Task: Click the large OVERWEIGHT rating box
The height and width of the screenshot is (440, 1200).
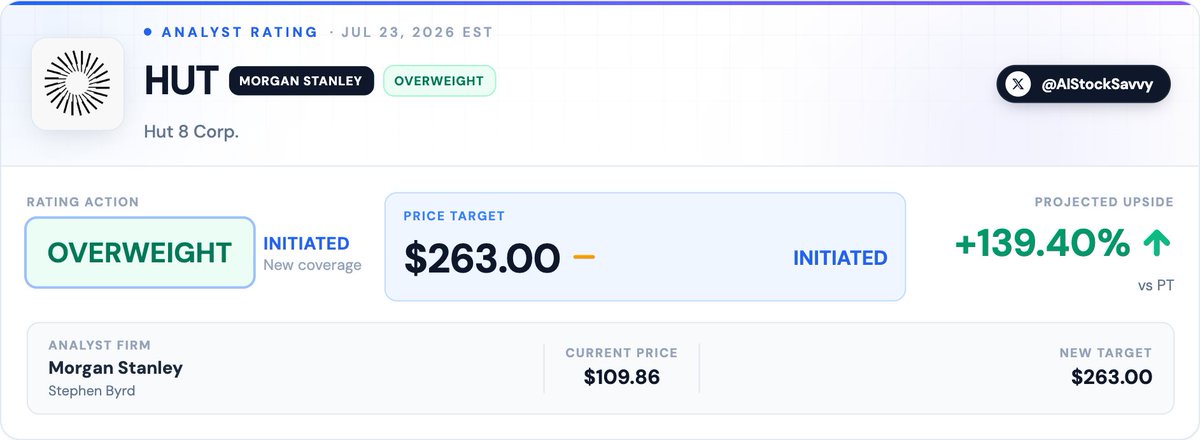Action: [140, 253]
